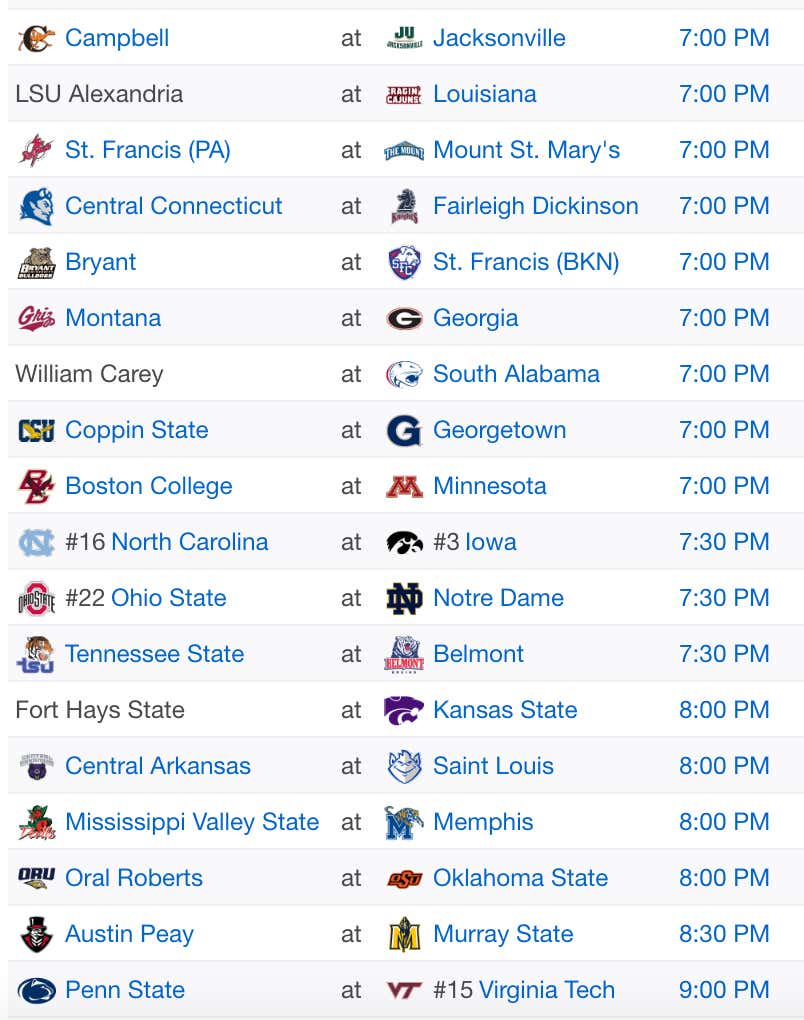Click the Notre Dame ND logo
Screen dimensions: 804x1020
coord(404,598)
